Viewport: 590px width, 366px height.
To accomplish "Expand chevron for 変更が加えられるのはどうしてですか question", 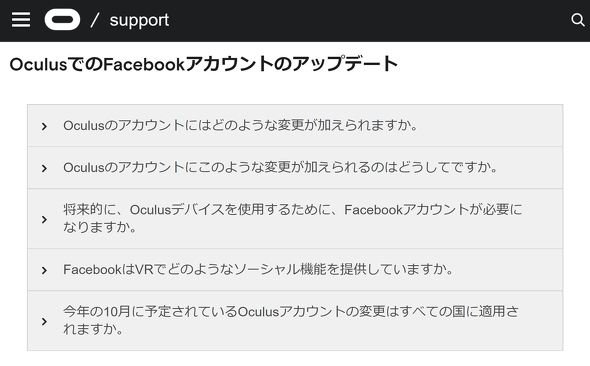I will 44,168.
